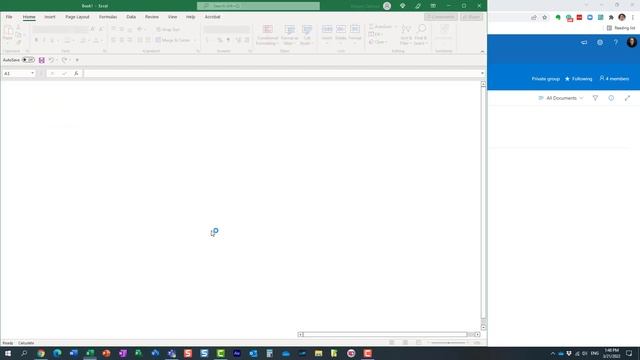Viewport: 640px width, 360px height.
Task: Switch to the Formulas ribbon tab
Action: coord(108,17)
